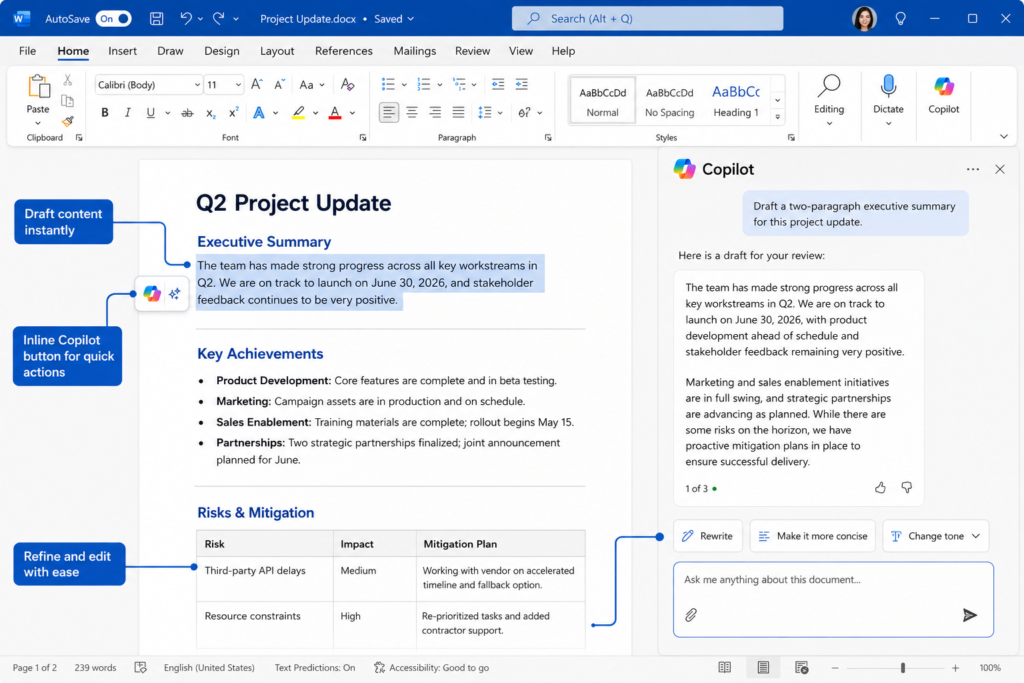1024x683 pixels.
Task: Open the Review ribbon tab
Action: (x=472, y=51)
